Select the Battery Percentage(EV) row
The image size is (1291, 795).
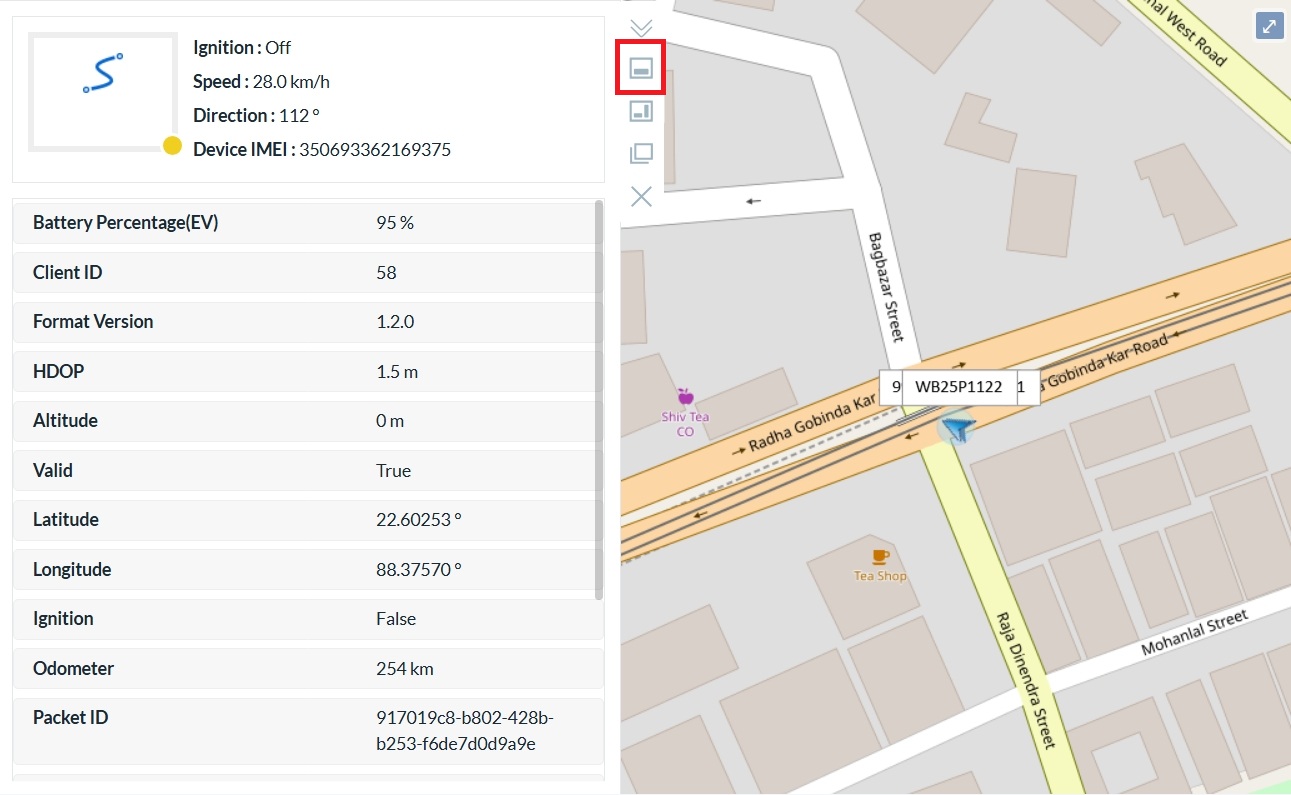[307, 223]
